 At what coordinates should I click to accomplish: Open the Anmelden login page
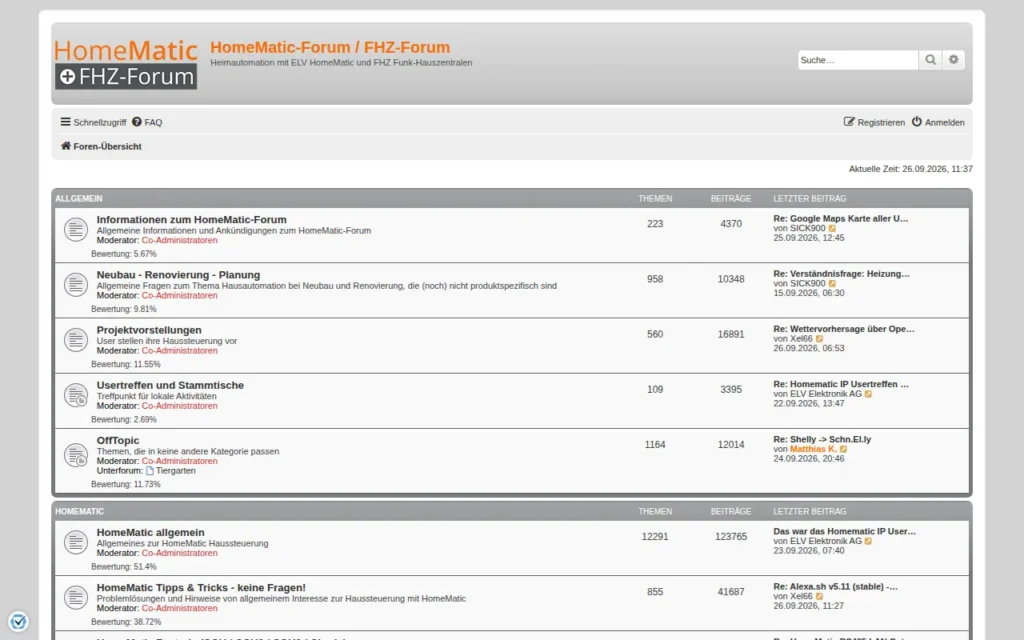(x=938, y=122)
